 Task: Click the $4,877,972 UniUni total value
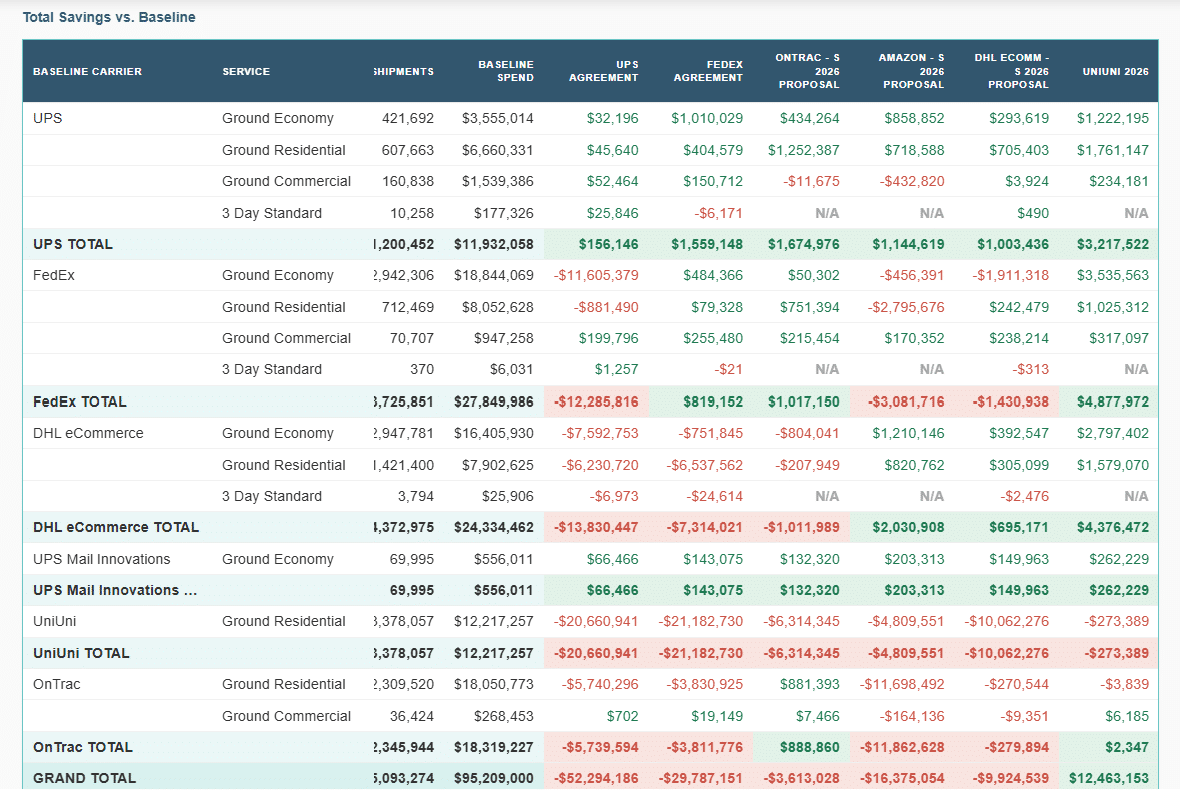click(1112, 402)
